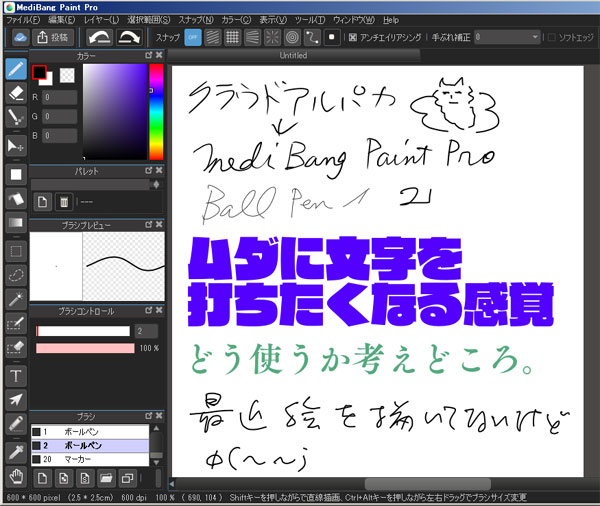
Task: Select the Select Pen tool
Action: (x=16, y=323)
